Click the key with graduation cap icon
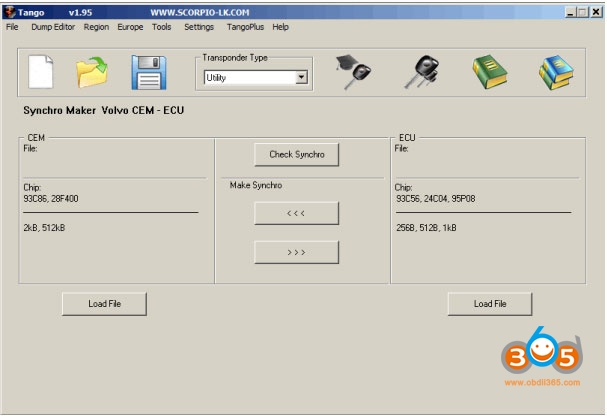 click(x=353, y=72)
